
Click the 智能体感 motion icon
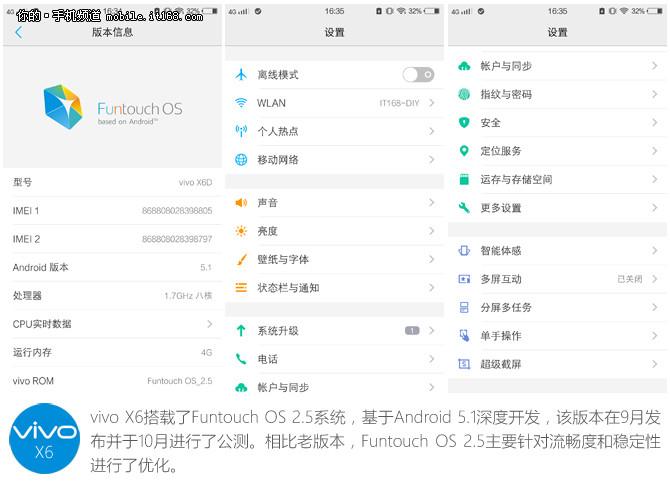[x=464, y=250]
